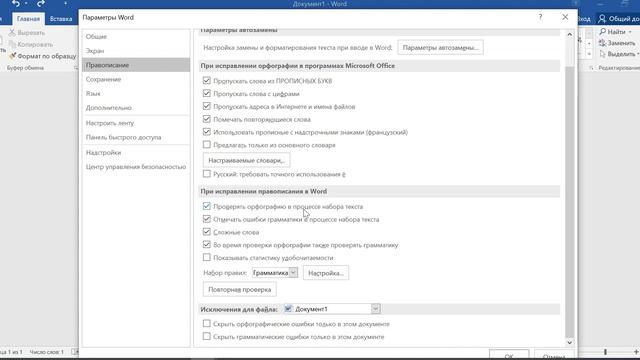Click the Redo arrow in the title bar
The width and height of the screenshot is (640, 360).
pyautogui.click(x=41, y=4)
